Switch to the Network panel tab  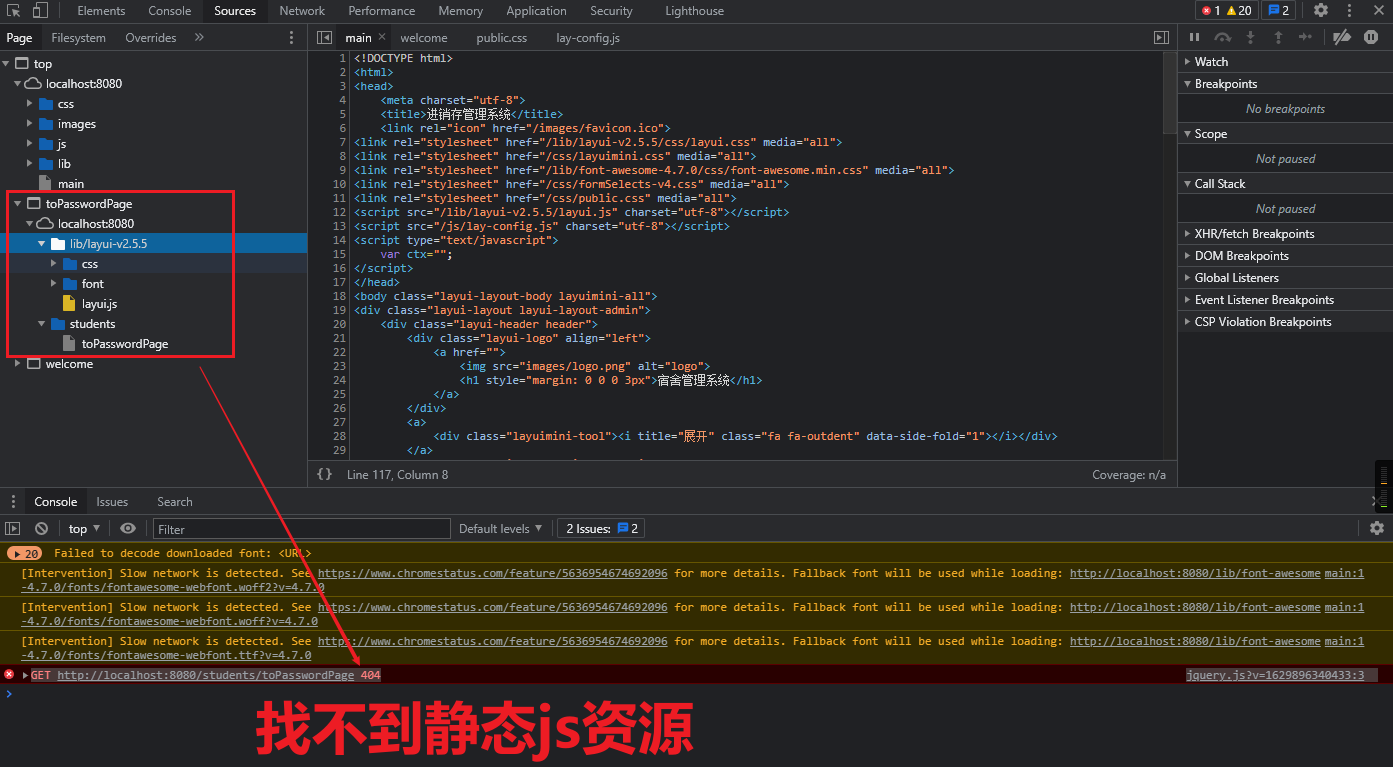[x=302, y=11]
